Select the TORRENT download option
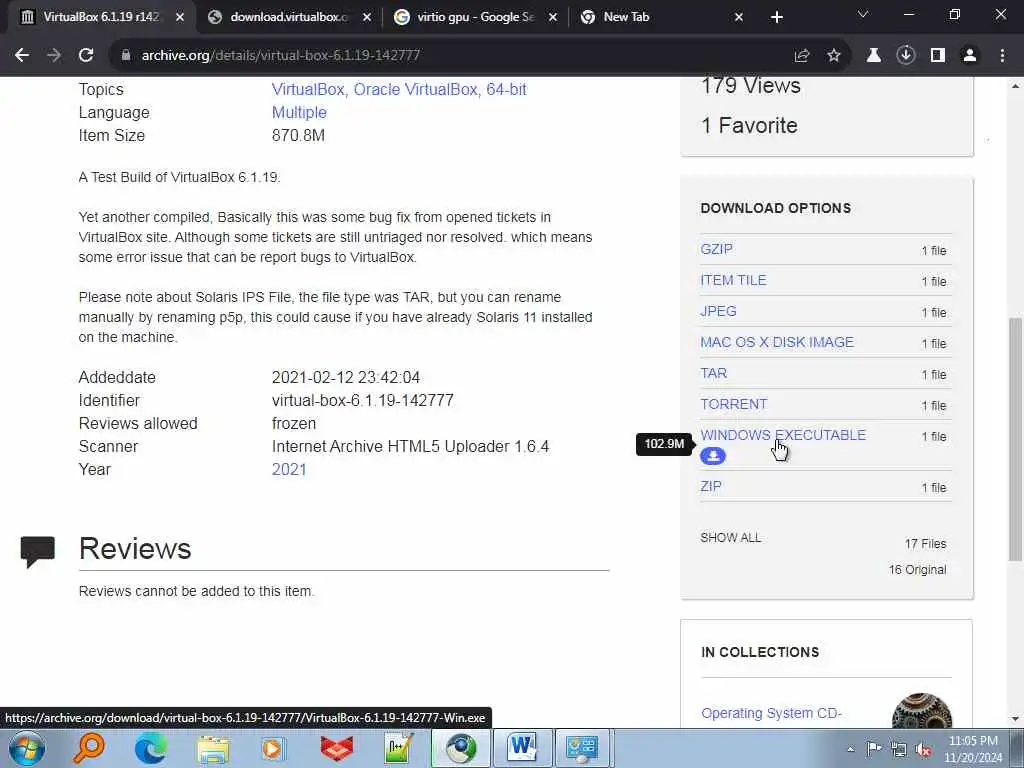Screen dimensions: 1024x768 [x=733, y=404]
